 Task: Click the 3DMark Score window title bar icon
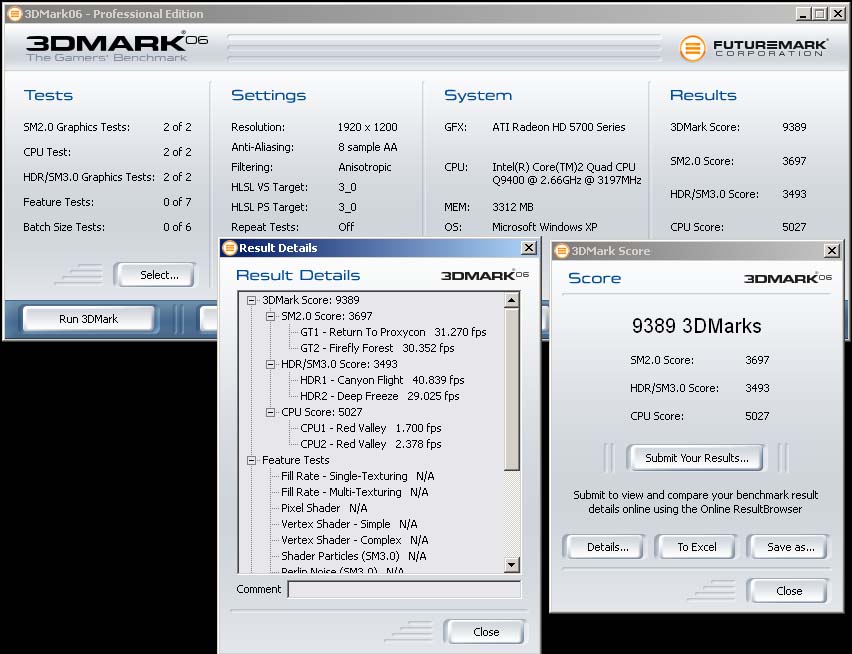click(561, 251)
